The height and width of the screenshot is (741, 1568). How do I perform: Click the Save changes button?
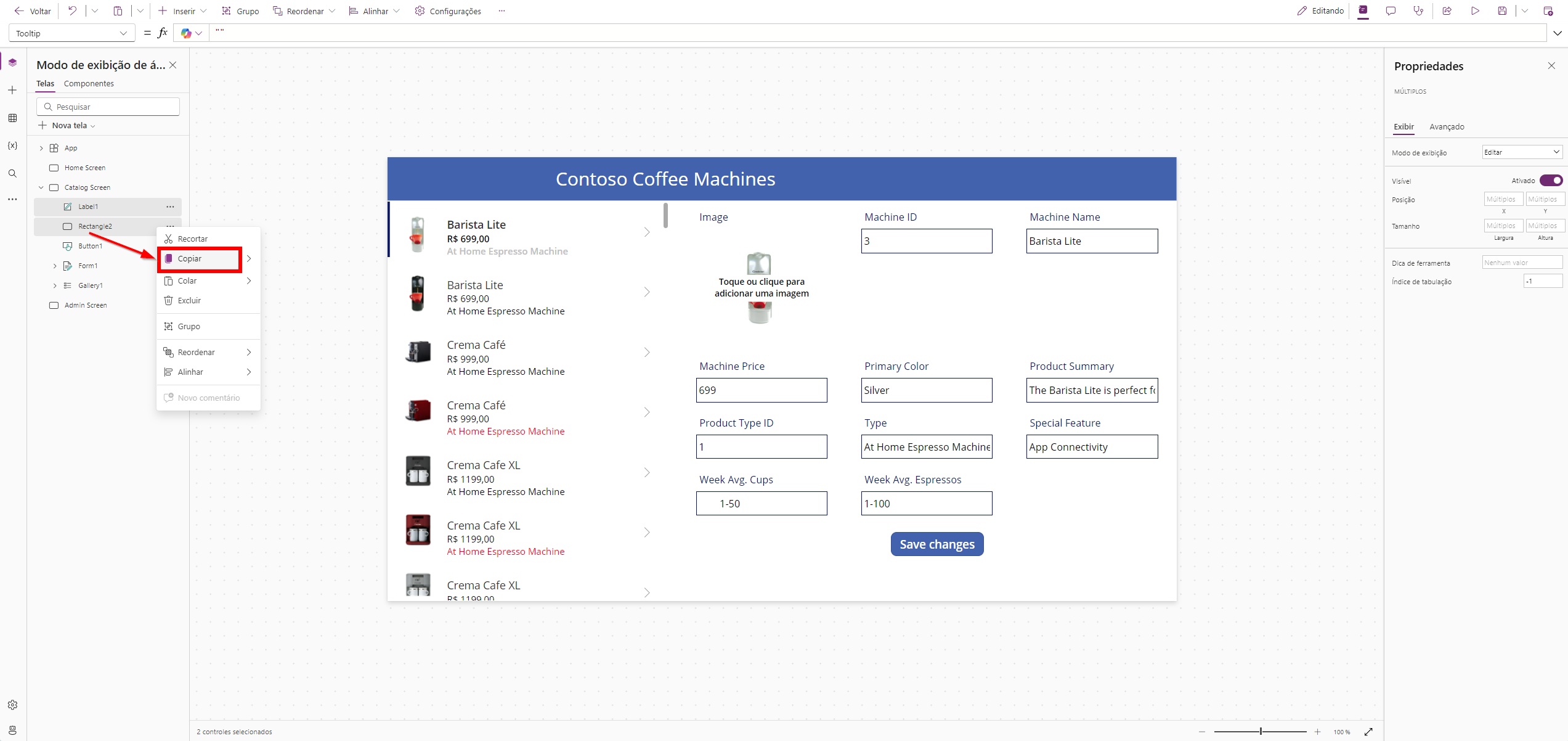936,544
